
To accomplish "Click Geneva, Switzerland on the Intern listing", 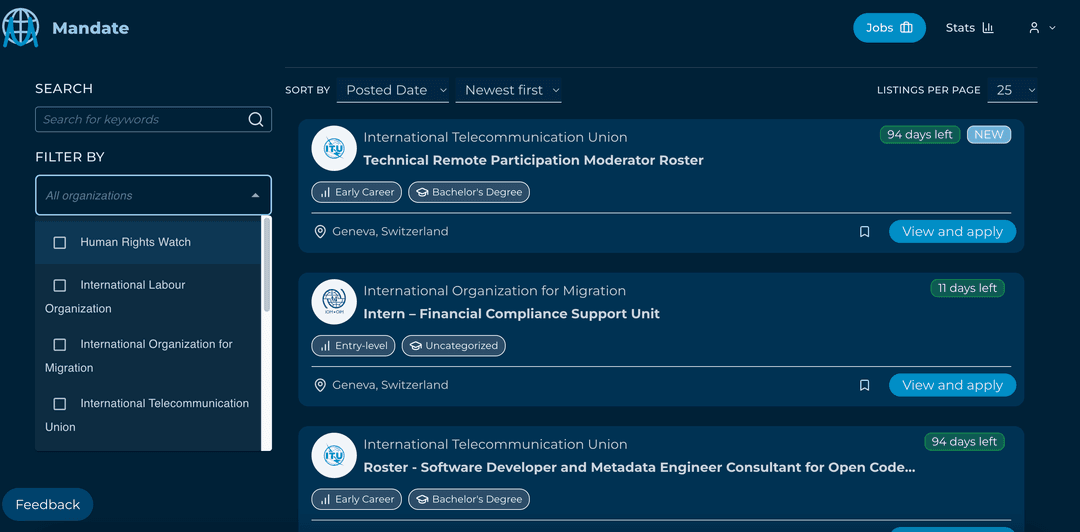I will (390, 385).
